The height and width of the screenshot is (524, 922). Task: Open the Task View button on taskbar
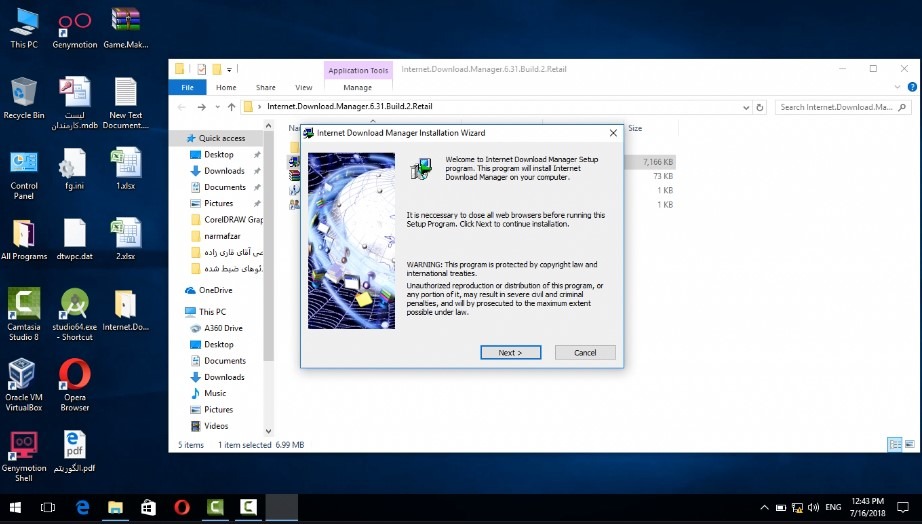(x=48, y=507)
